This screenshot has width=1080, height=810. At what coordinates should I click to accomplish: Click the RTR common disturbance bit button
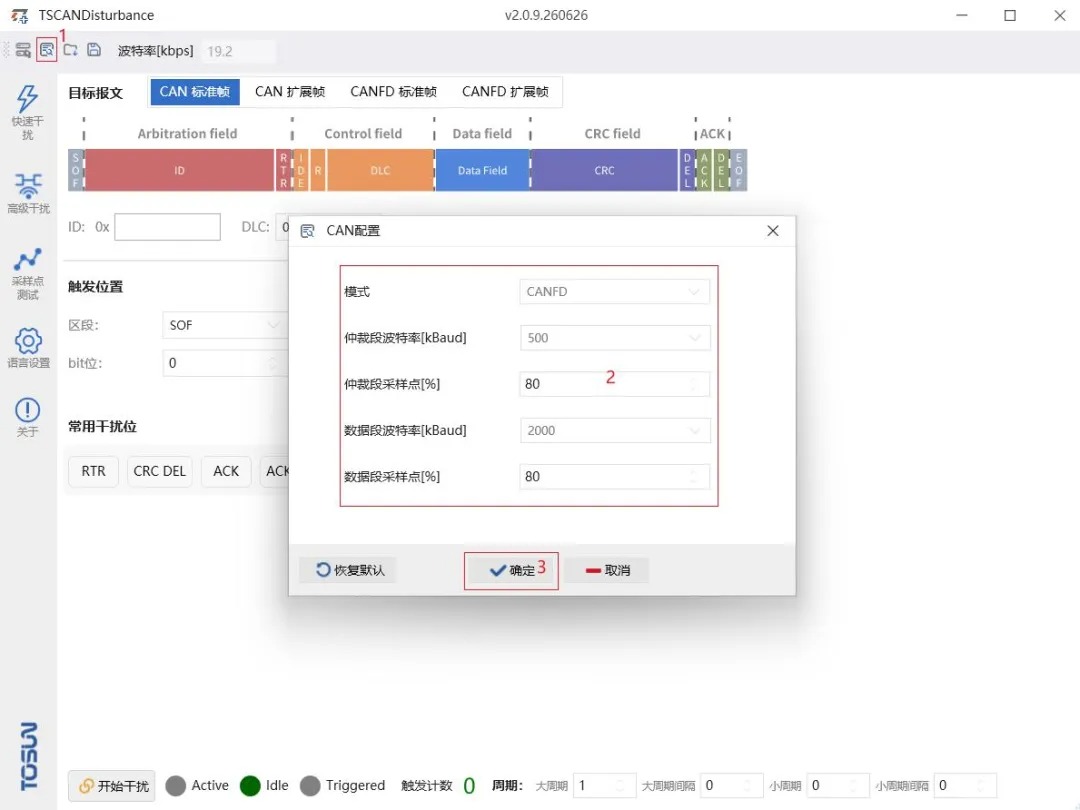point(94,471)
